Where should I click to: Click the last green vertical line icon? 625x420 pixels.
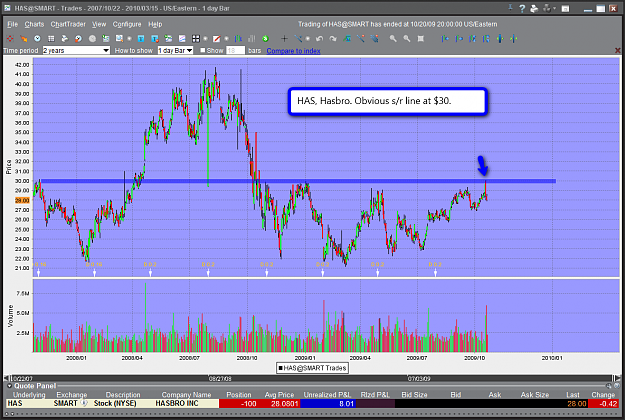[513, 39]
